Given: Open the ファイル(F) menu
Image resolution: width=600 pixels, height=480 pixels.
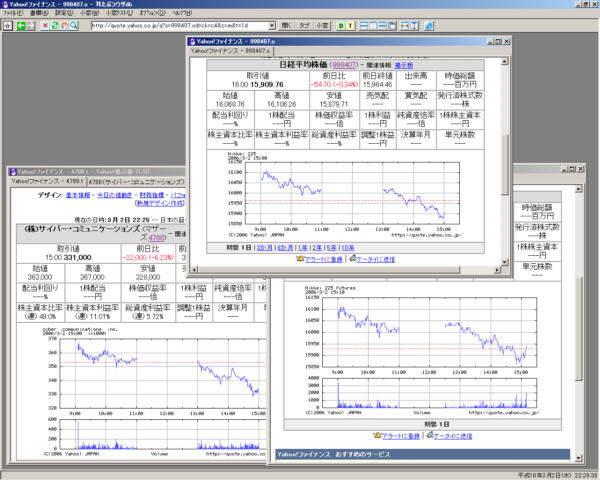Looking at the screenshot, I should click(13, 13).
